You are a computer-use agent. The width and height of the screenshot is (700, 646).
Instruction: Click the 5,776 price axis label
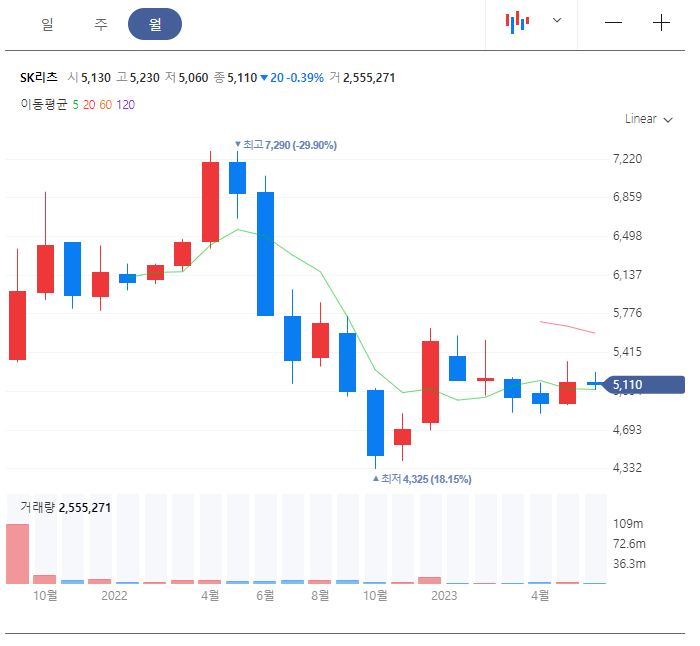coord(627,313)
